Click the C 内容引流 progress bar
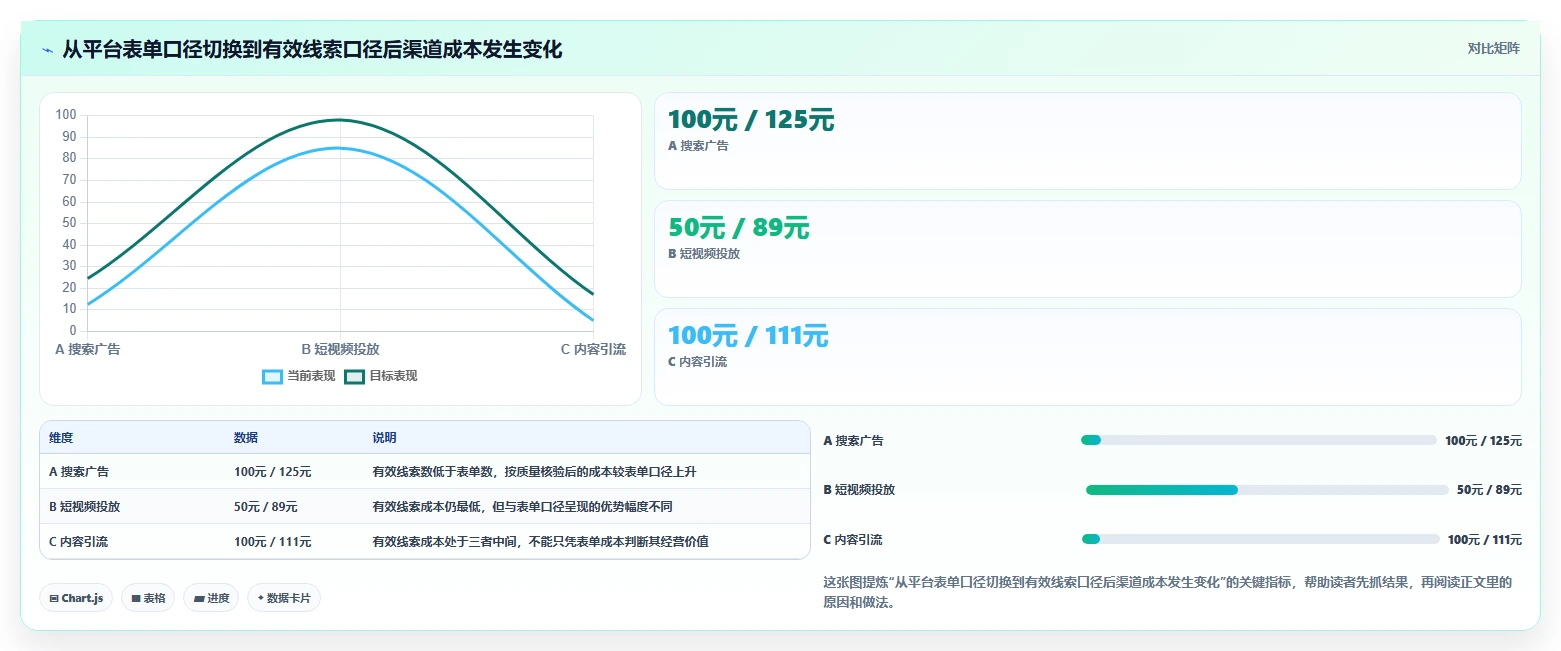The height and width of the screenshot is (651, 1561). pos(1260,539)
